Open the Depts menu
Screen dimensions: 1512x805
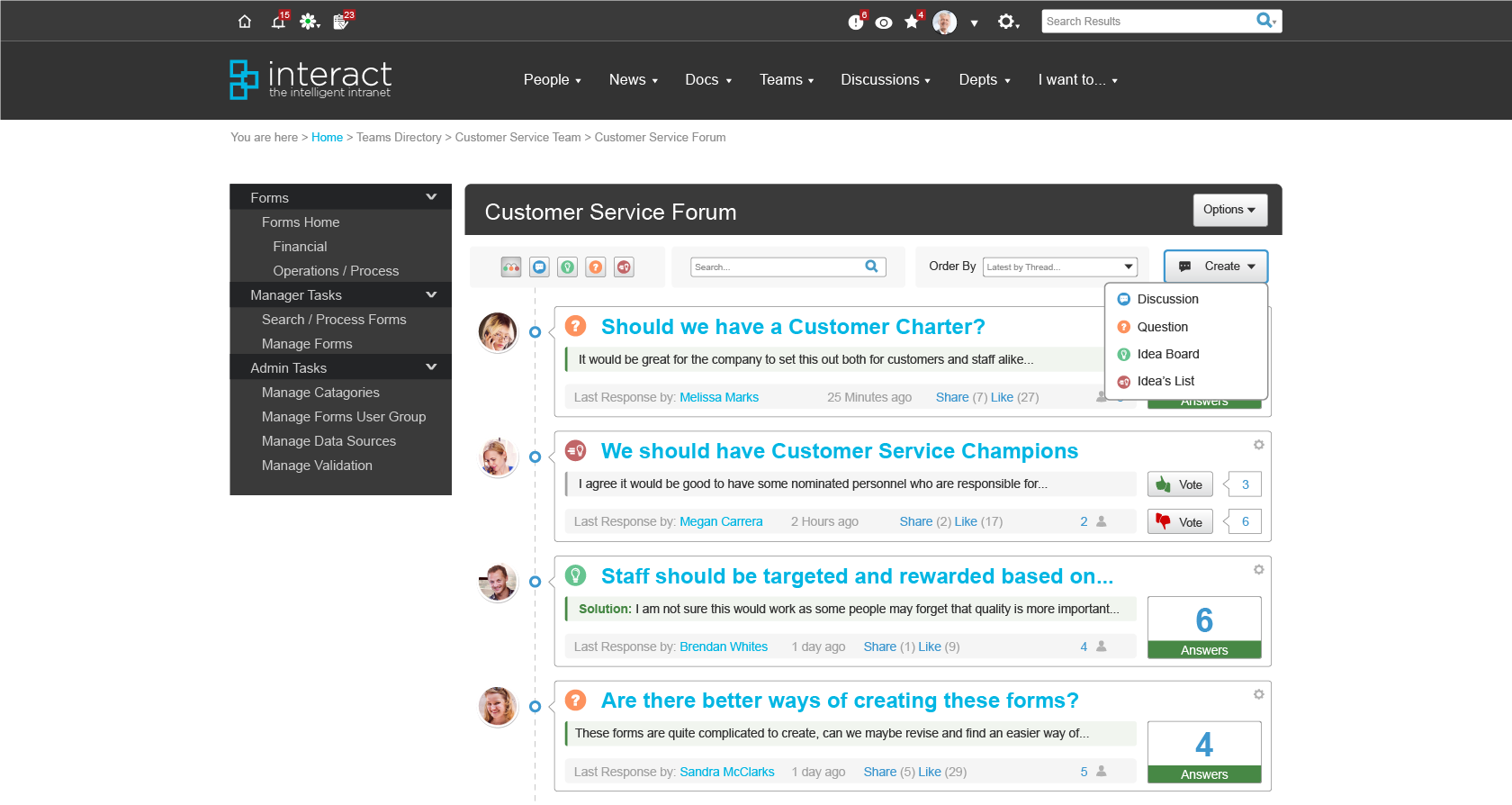pos(984,80)
